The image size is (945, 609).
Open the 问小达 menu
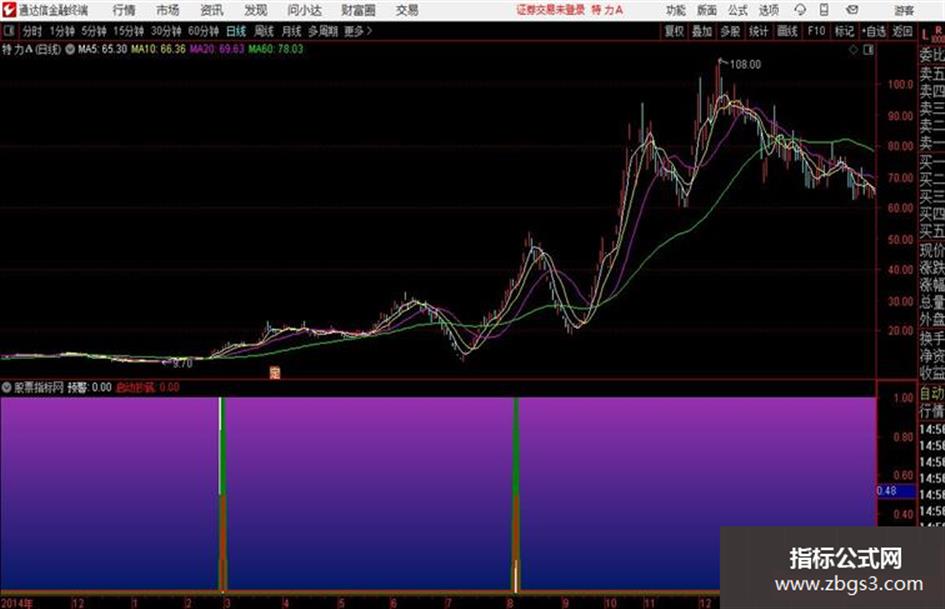point(304,10)
